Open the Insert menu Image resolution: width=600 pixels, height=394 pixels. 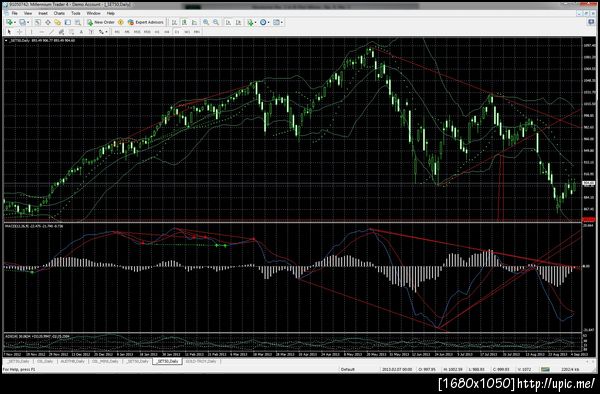pos(43,13)
